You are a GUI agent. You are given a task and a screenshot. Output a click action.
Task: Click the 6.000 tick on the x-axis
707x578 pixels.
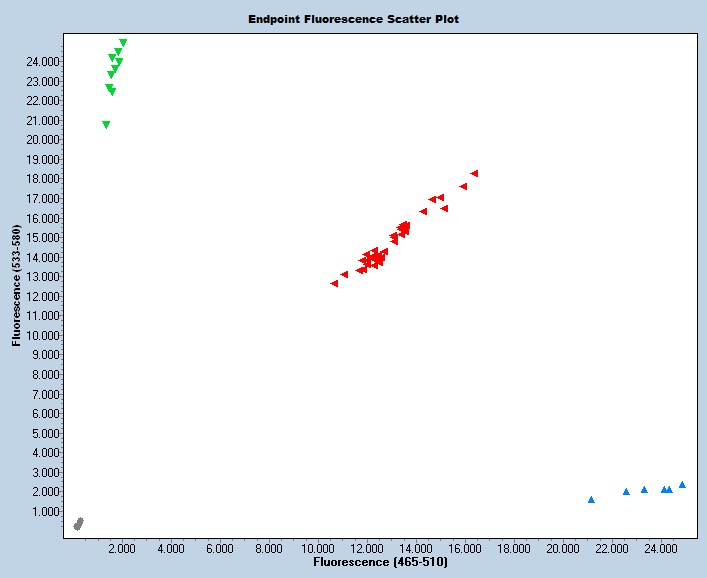tap(220, 549)
